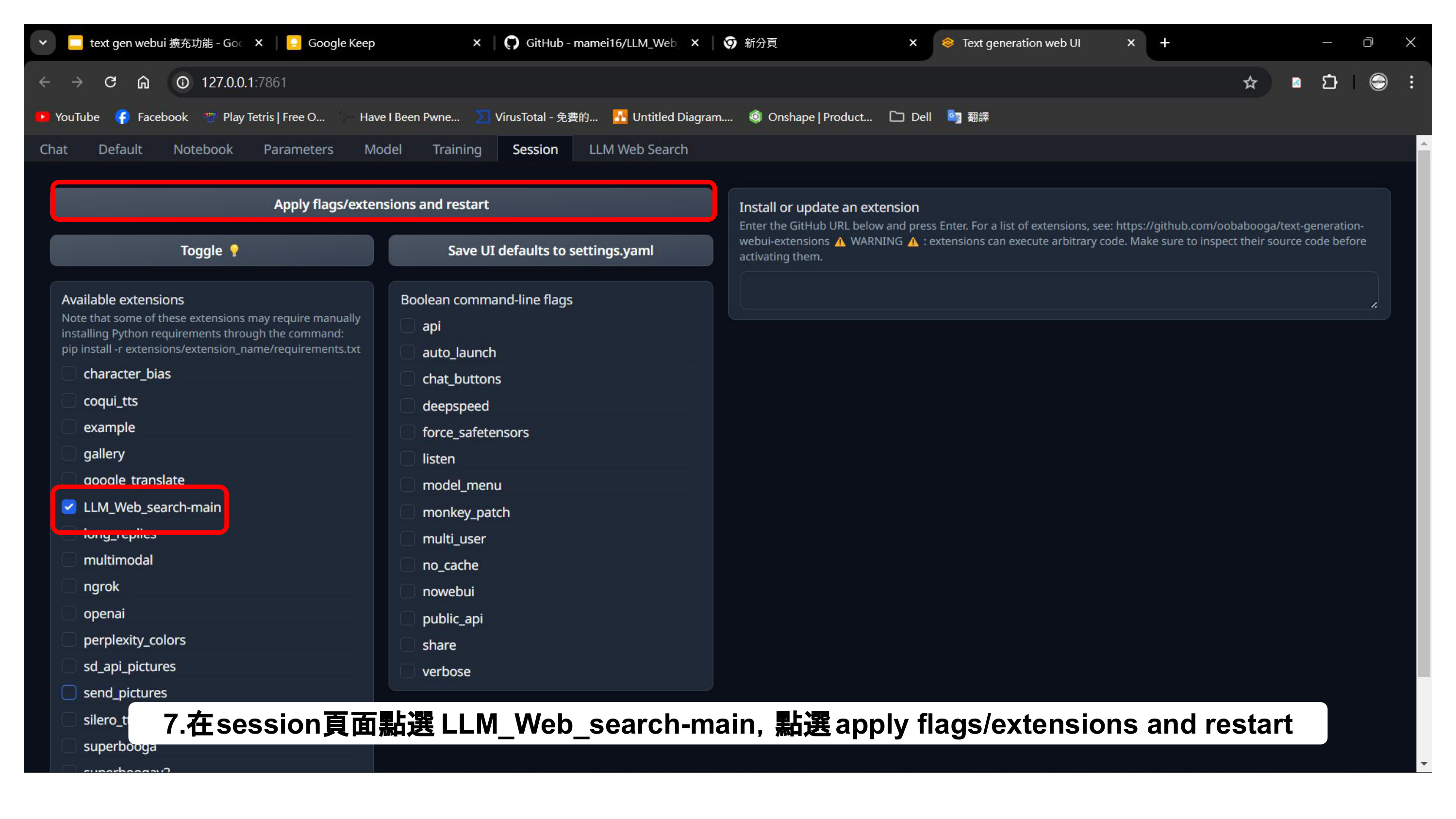Enable the deepspeed flag
This screenshot has width=1456, height=819.
[x=408, y=406]
